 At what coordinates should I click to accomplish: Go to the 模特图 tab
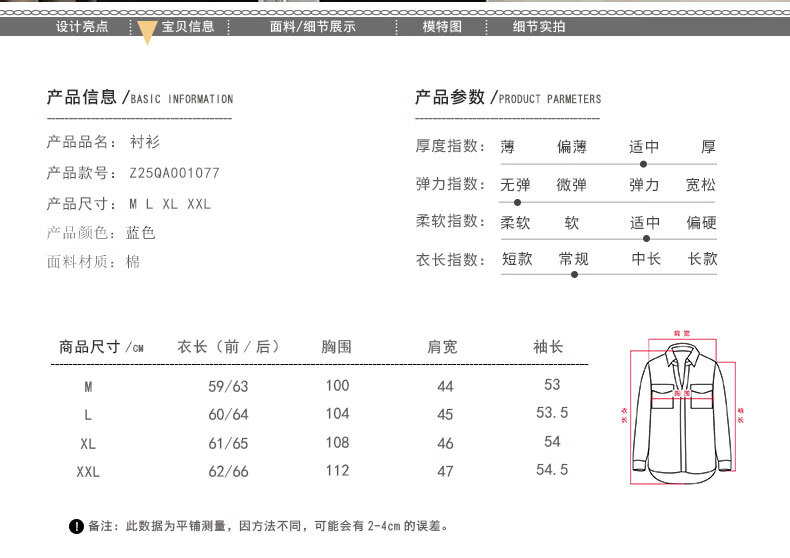(x=442, y=27)
